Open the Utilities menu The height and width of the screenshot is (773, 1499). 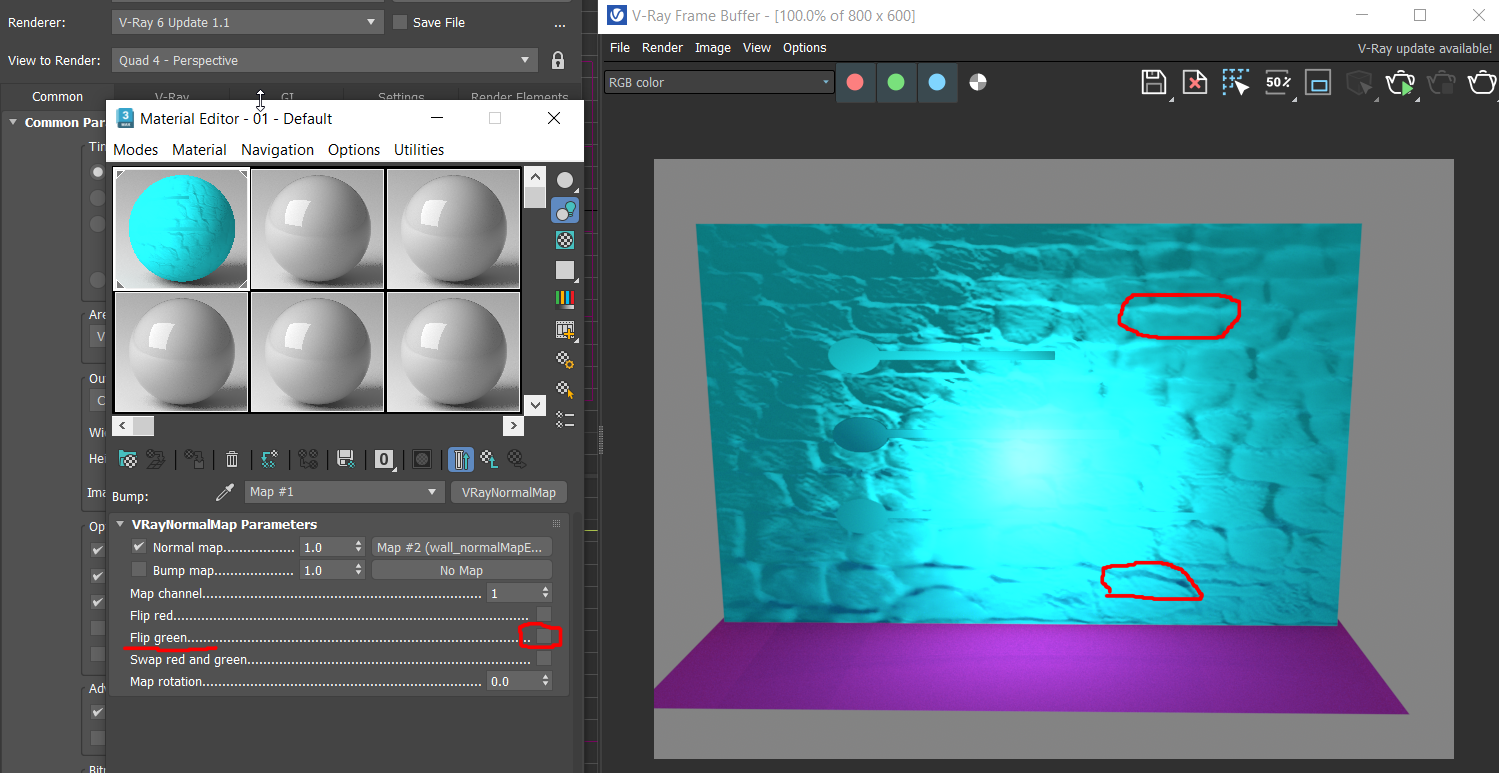419,150
